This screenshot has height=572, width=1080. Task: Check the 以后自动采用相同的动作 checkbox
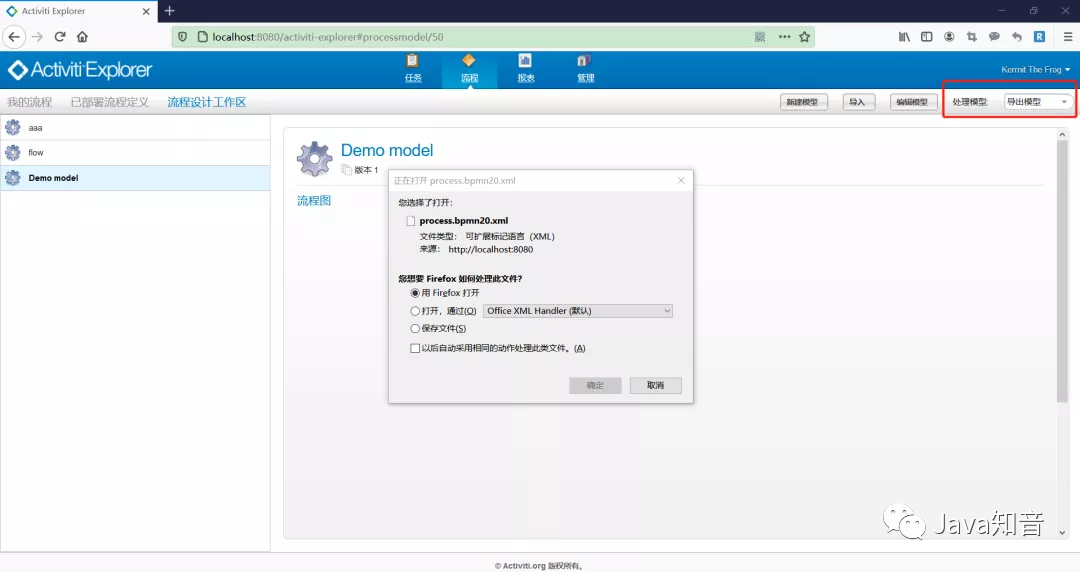pyautogui.click(x=415, y=348)
